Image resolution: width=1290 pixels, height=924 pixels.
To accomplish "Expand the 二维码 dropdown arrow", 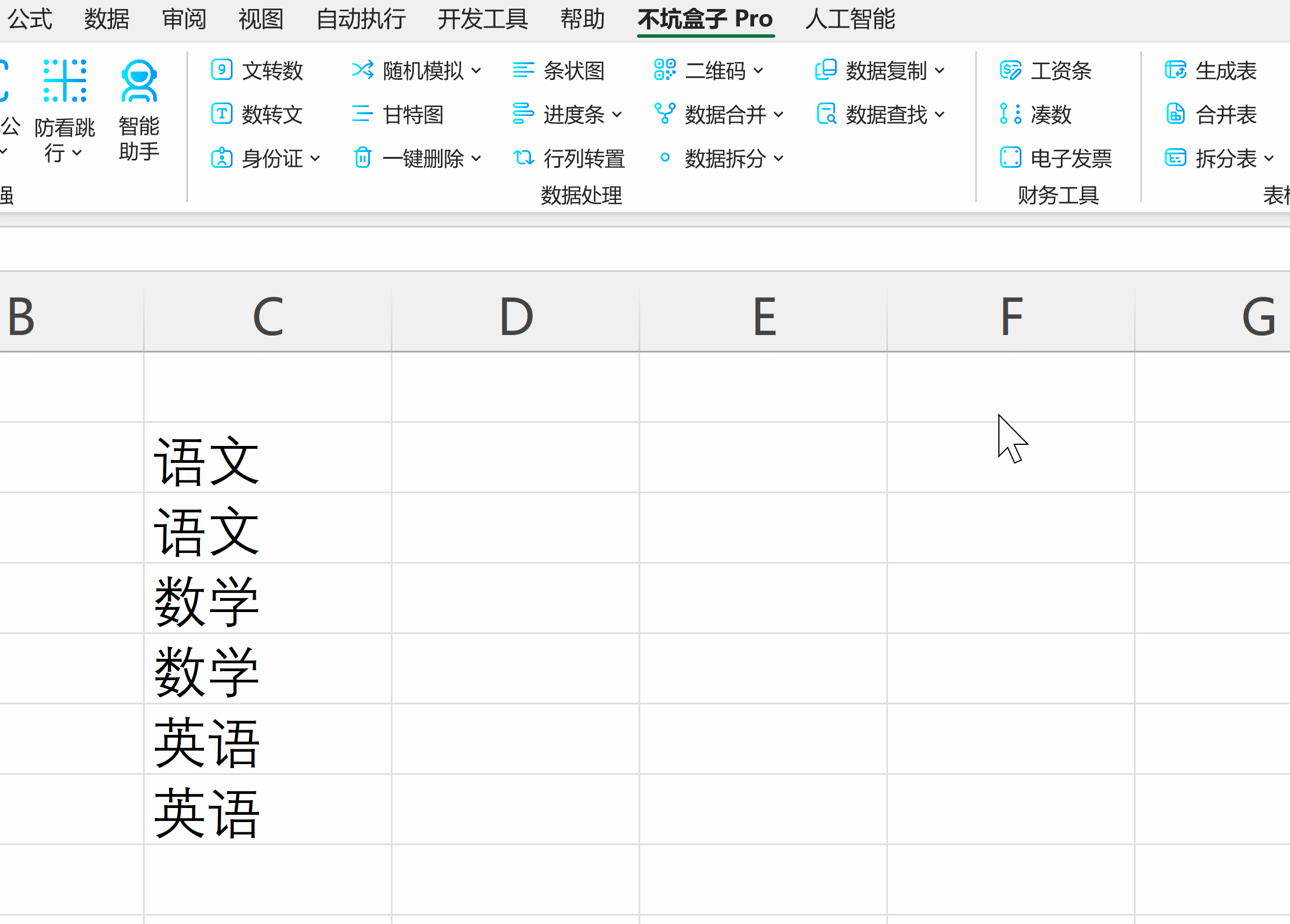I will 758,71.
